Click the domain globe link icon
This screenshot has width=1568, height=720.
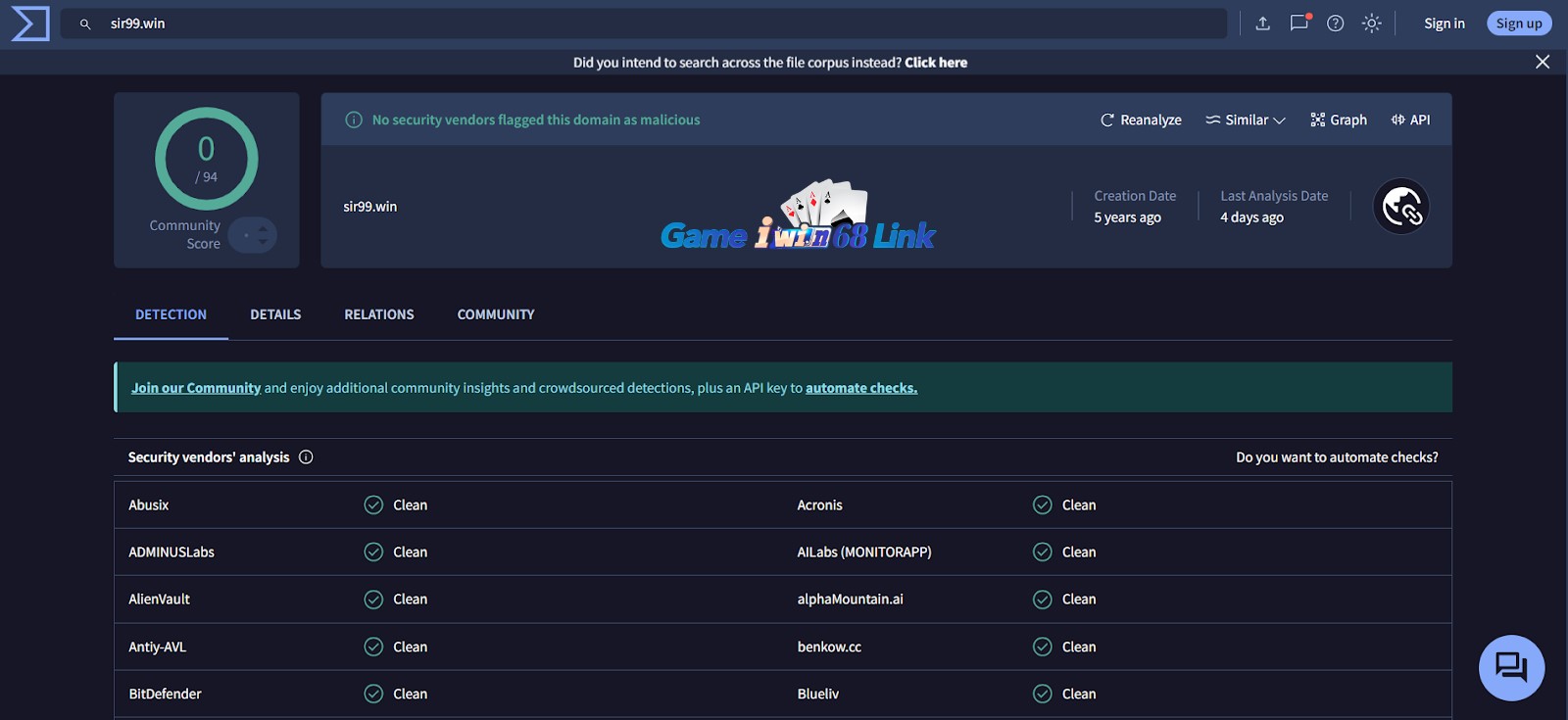click(x=1401, y=207)
